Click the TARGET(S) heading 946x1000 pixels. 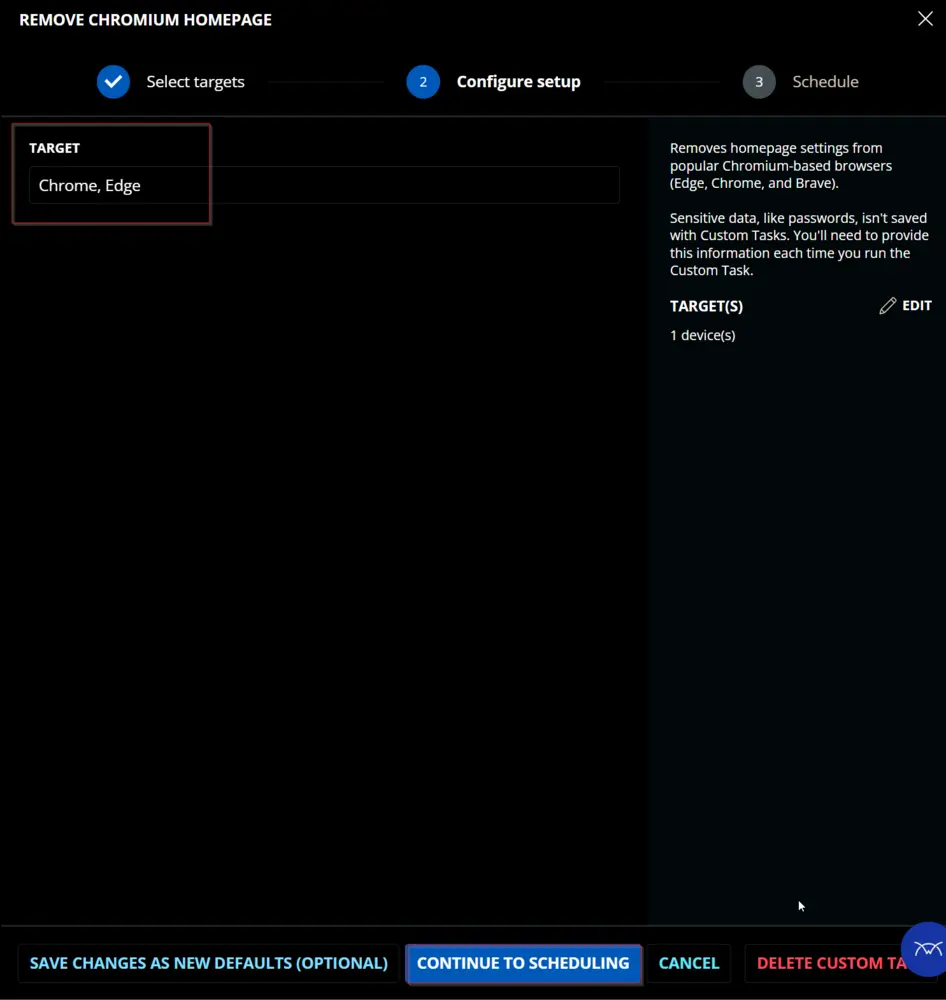tap(706, 306)
